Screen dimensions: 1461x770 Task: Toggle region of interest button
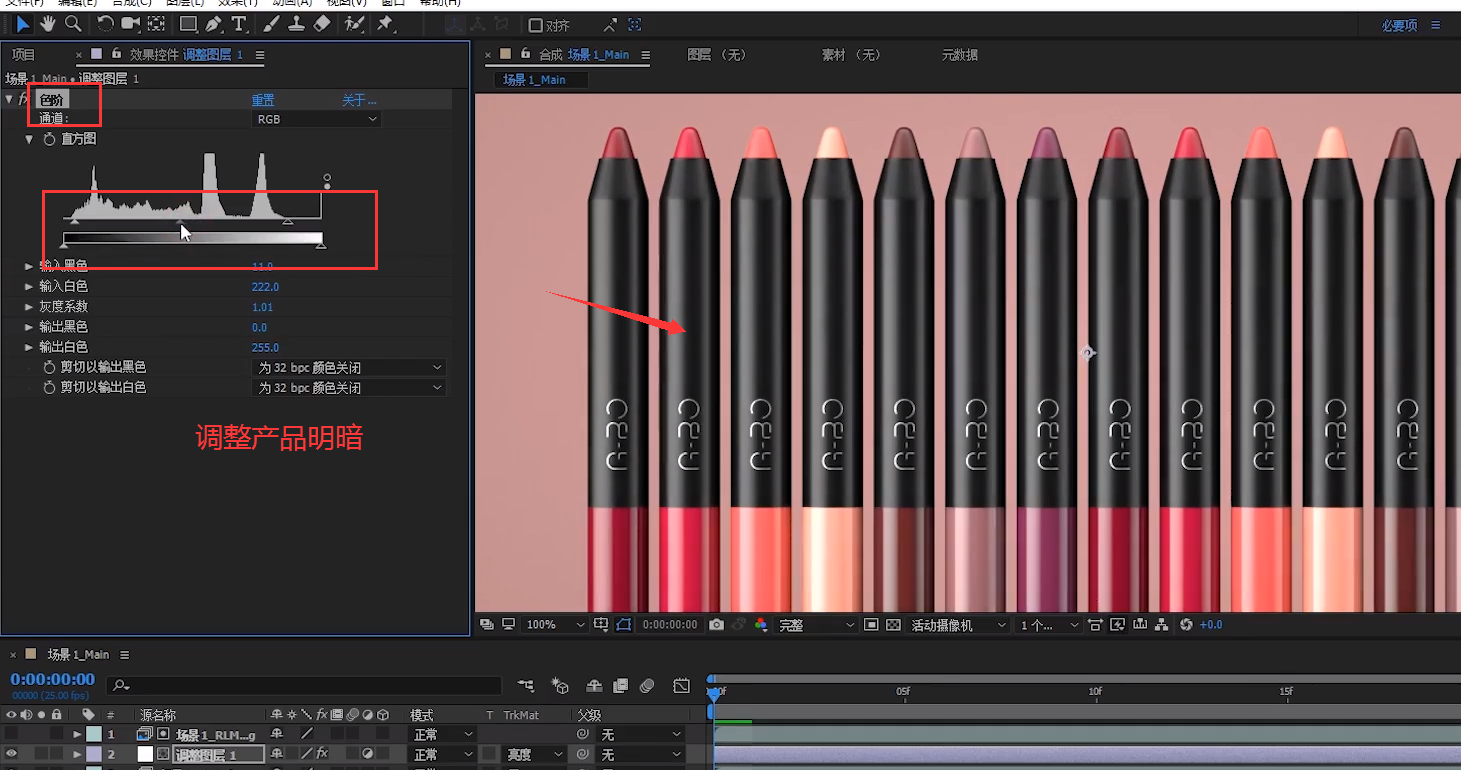pyautogui.click(x=871, y=624)
